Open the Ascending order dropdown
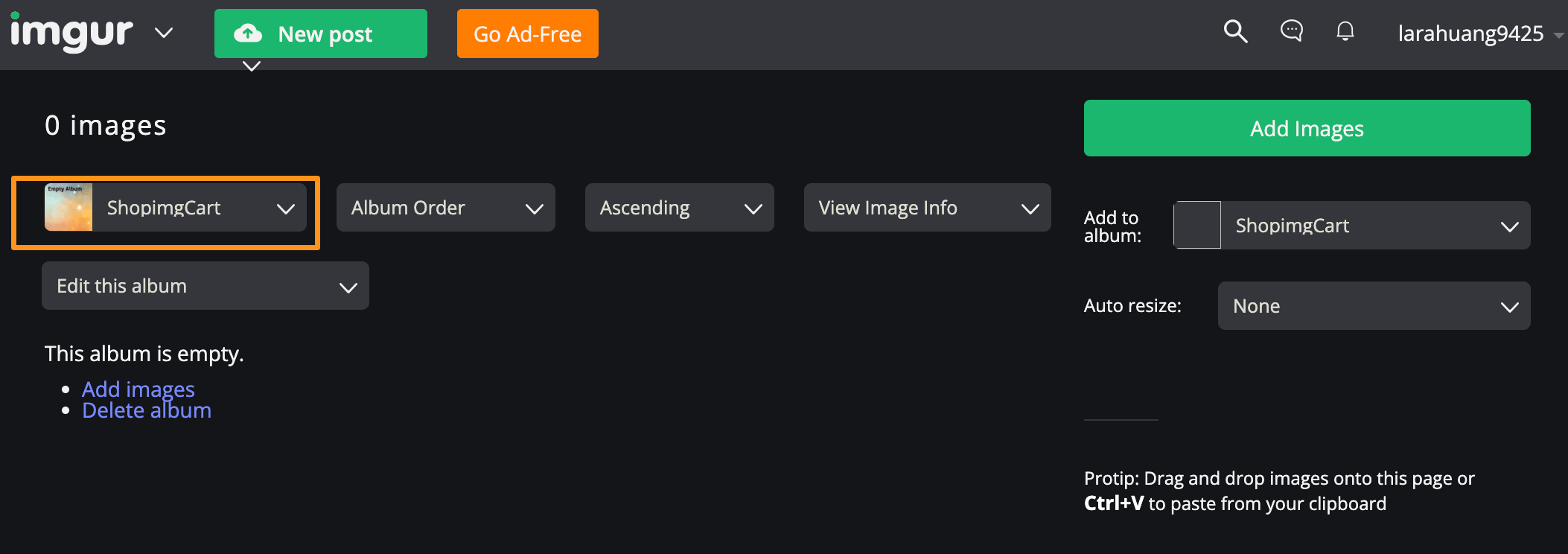Screen dimensions: 1568x554 (679, 208)
